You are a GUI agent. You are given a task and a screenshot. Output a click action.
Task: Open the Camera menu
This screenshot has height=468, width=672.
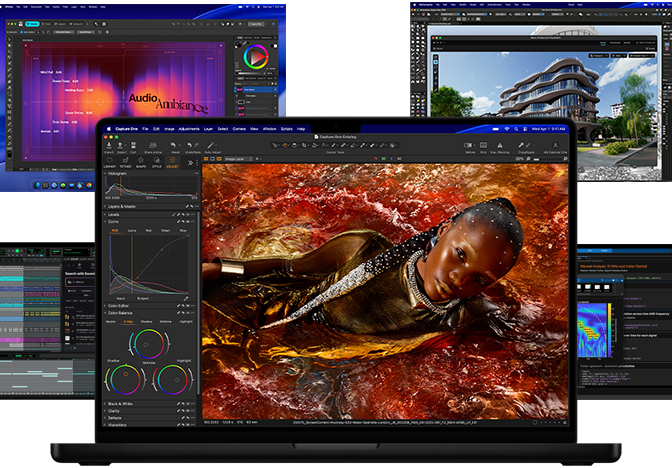tap(239, 129)
